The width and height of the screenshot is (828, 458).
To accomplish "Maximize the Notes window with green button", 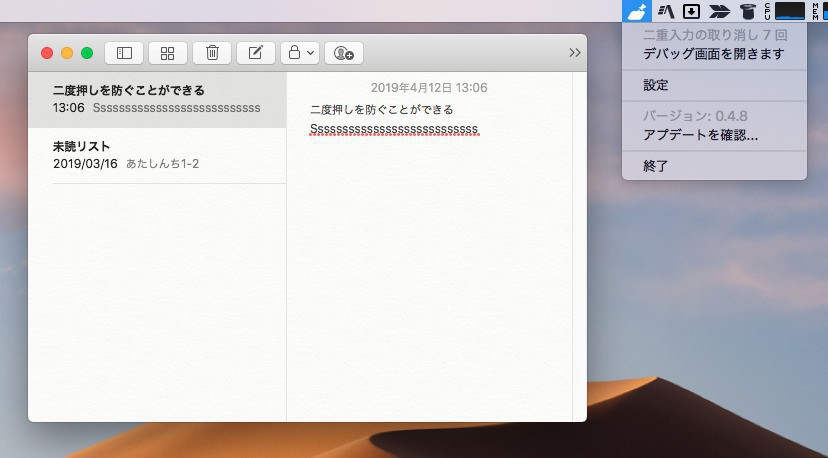I will [87, 53].
